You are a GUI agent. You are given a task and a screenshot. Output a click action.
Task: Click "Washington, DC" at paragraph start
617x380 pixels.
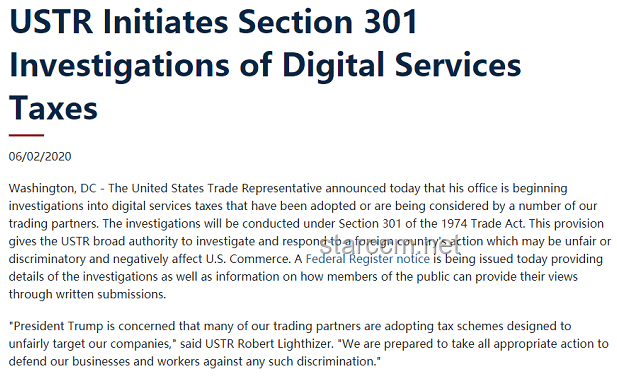(x=52, y=188)
